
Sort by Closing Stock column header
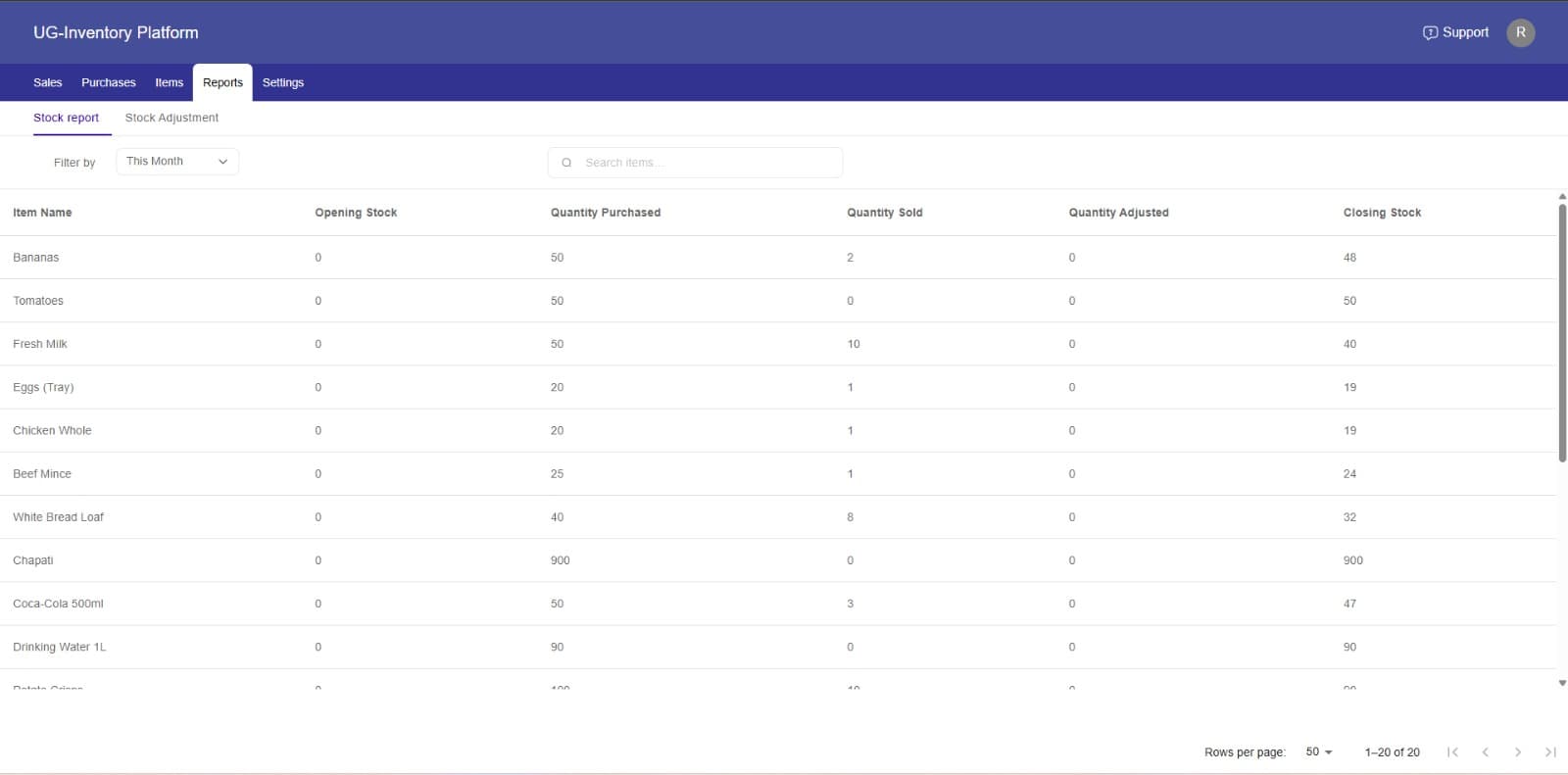(1382, 213)
